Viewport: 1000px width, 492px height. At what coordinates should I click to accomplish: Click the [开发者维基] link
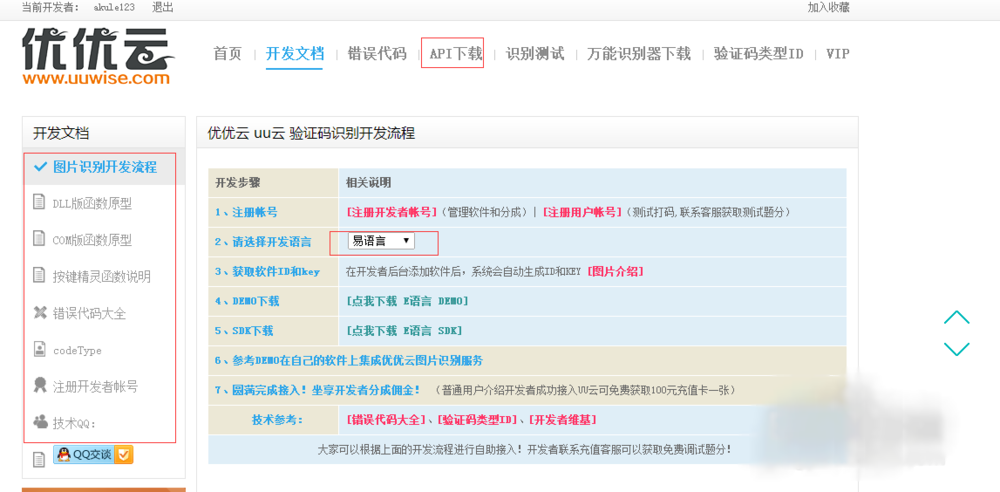coord(564,420)
